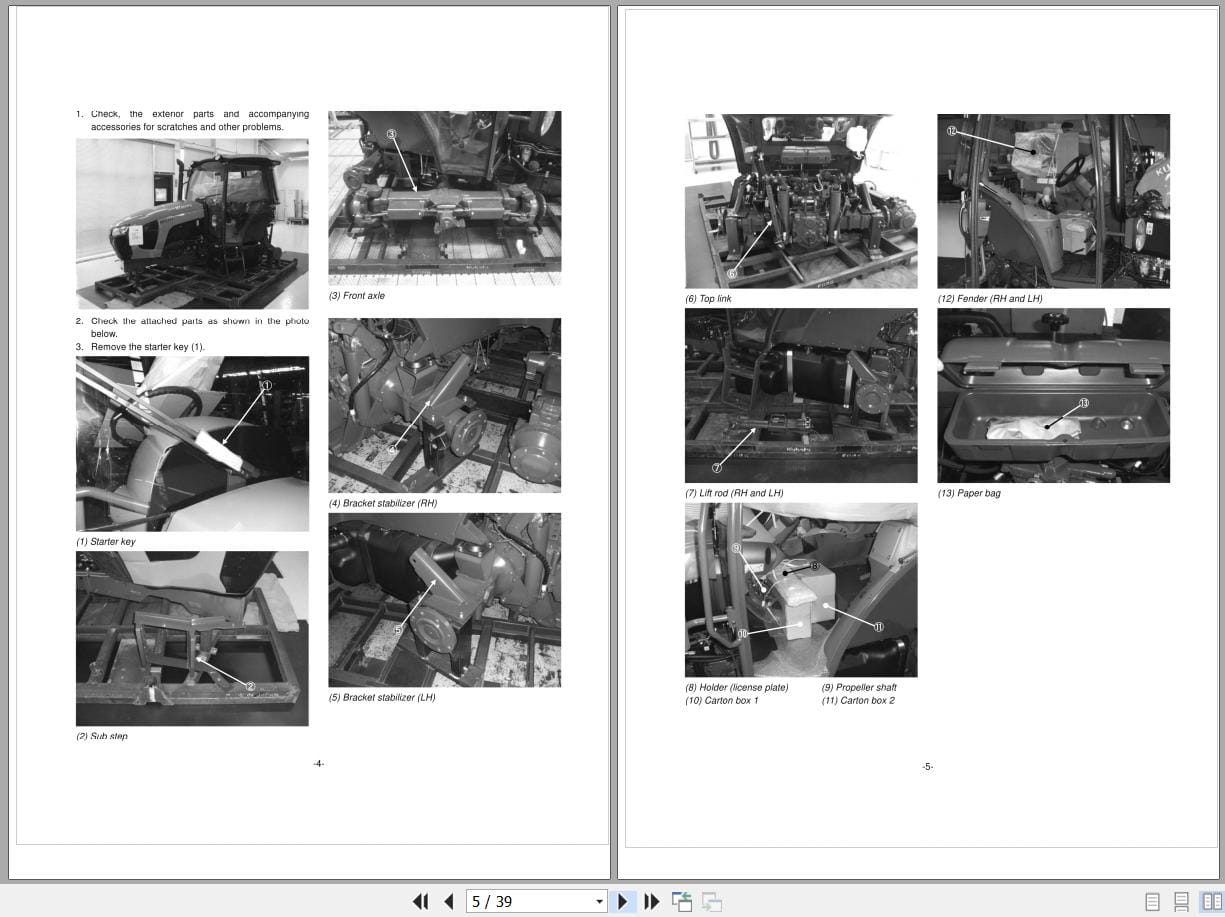Switch to continuous scrolling page view
Image resolution: width=1225 pixels, height=917 pixels.
[1181, 902]
